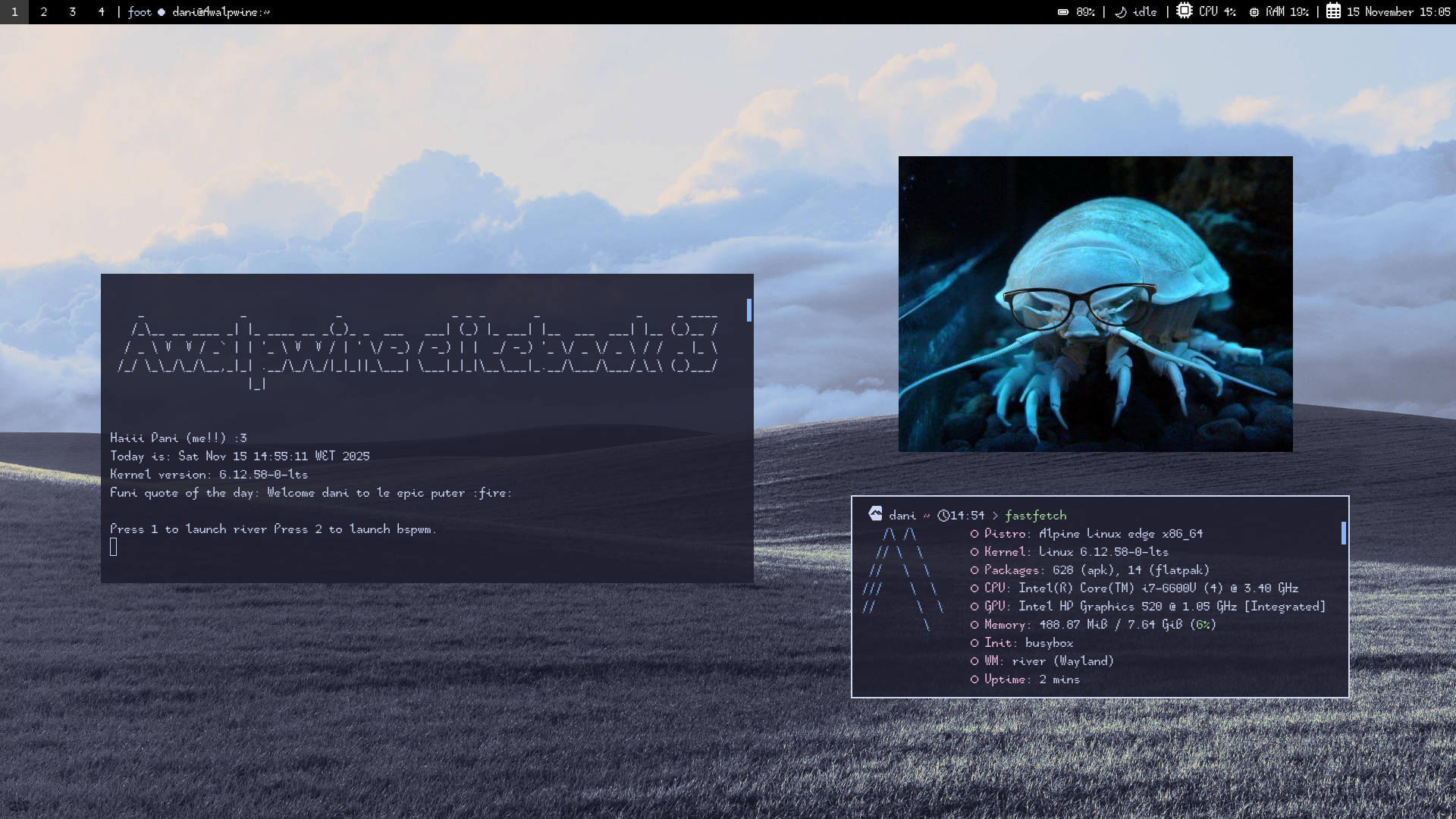Click '15 November 15:05' date text
The width and height of the screenshot is (1456, 819).
click(x=1398, y=11)
